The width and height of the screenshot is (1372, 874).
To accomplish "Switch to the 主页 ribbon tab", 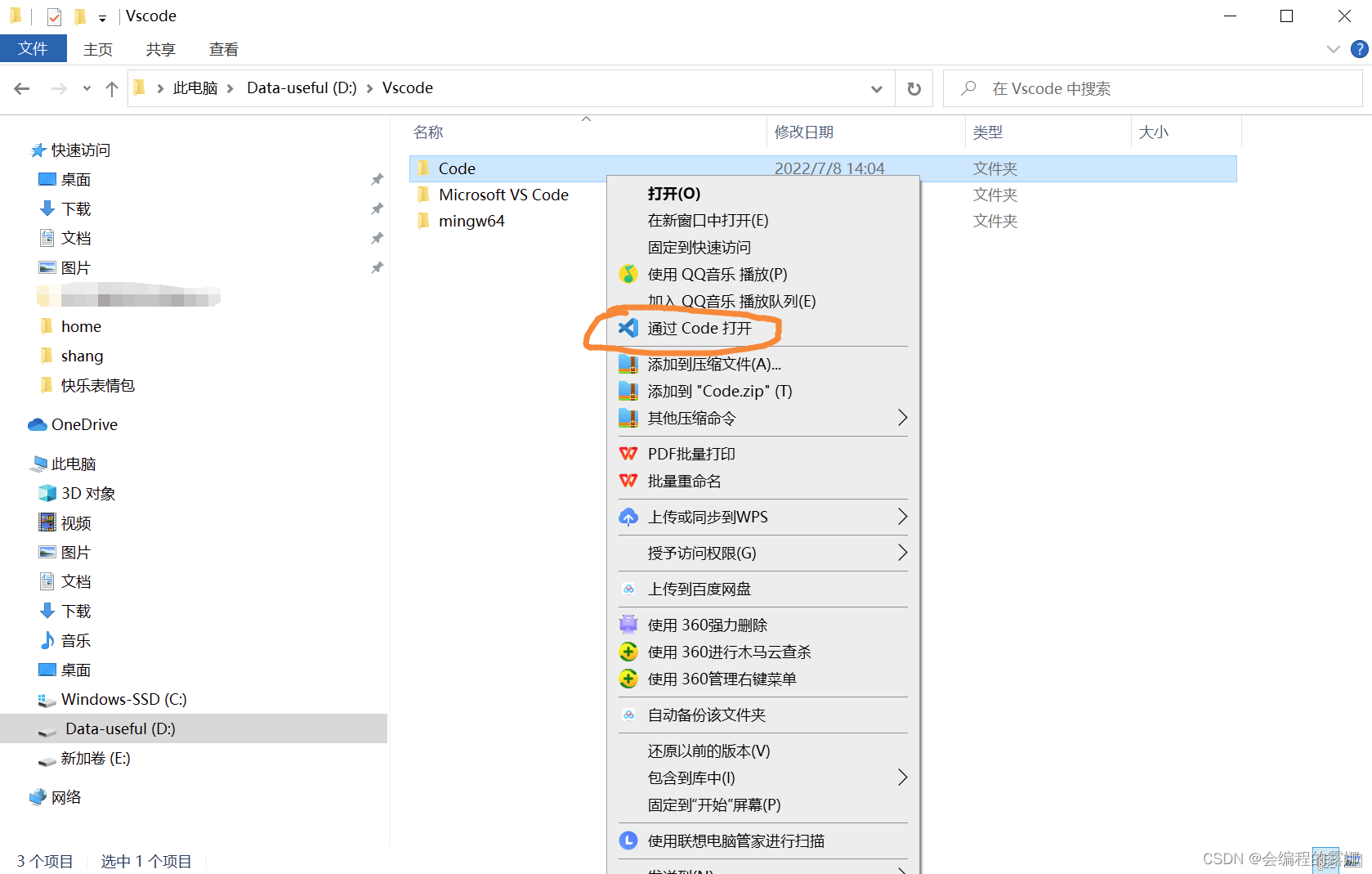I will 98,49.
